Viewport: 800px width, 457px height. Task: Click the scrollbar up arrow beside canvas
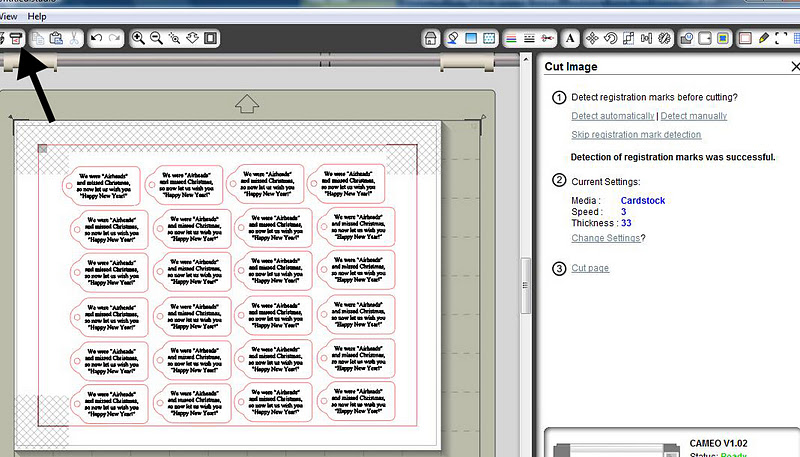point(526,60)
